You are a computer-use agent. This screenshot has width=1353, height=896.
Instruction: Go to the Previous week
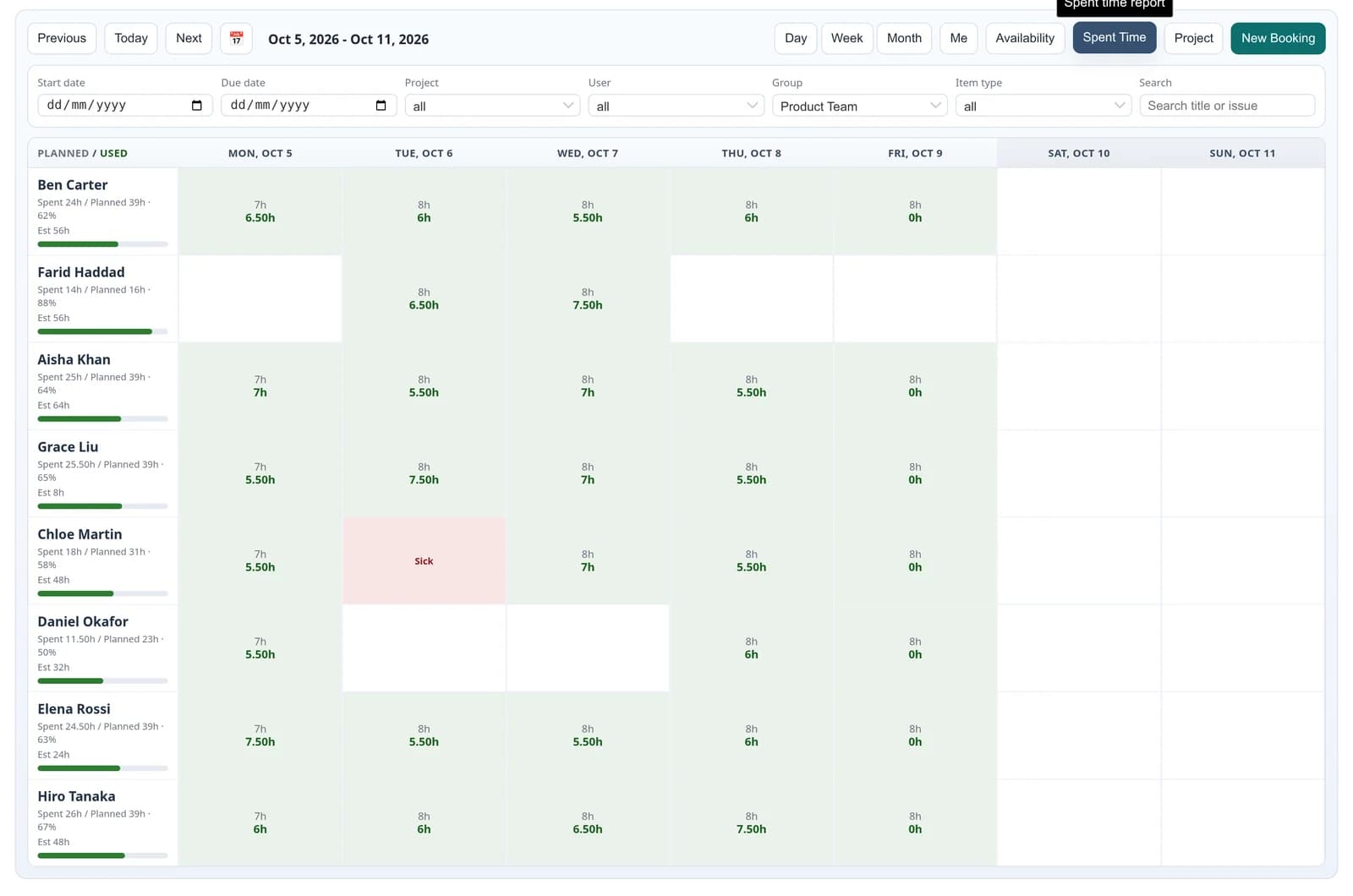62,38
